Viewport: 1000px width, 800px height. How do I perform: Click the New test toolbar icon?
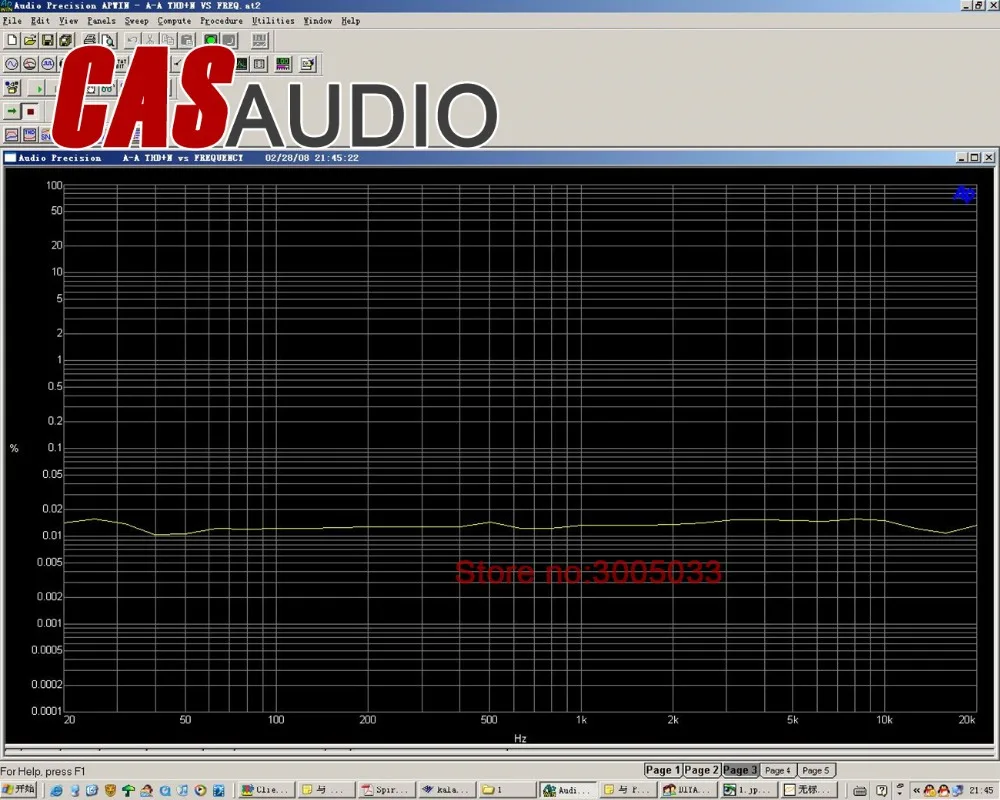point(12,40)
